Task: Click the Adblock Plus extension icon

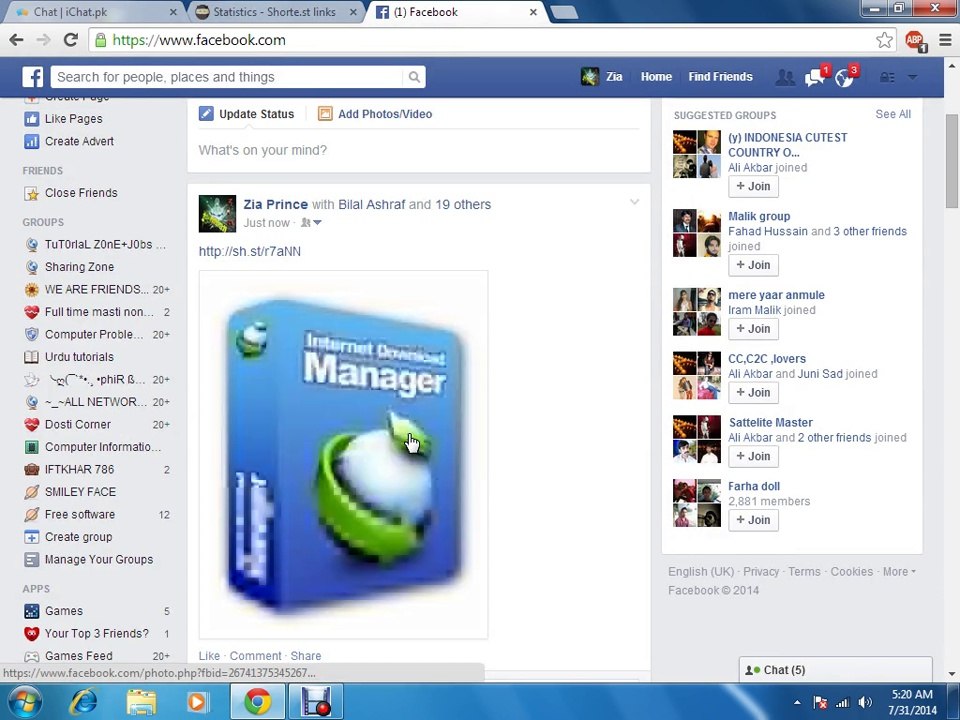Action: (x=915, y=40)
